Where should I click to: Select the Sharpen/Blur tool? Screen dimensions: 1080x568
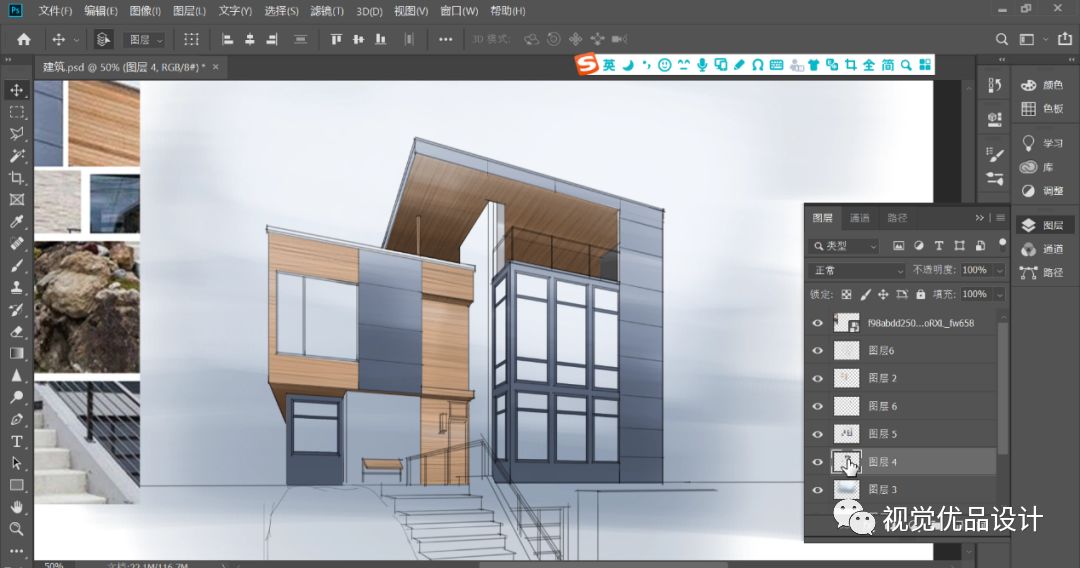(17, 375)
